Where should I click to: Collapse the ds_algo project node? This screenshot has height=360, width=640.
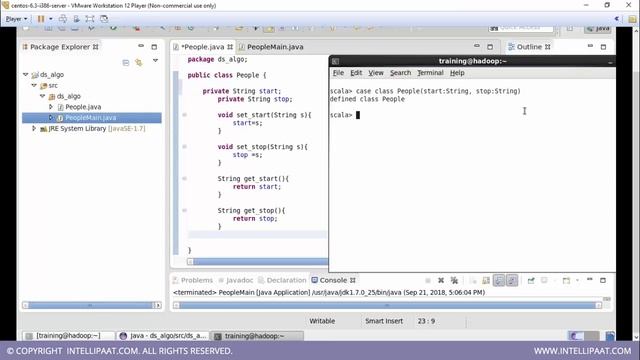tap(26, 75)
